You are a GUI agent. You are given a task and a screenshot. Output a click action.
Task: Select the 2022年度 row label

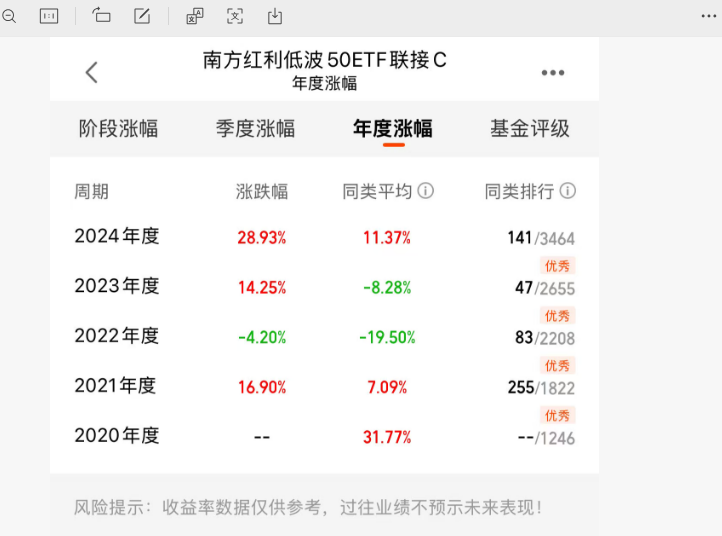point(117,336)
